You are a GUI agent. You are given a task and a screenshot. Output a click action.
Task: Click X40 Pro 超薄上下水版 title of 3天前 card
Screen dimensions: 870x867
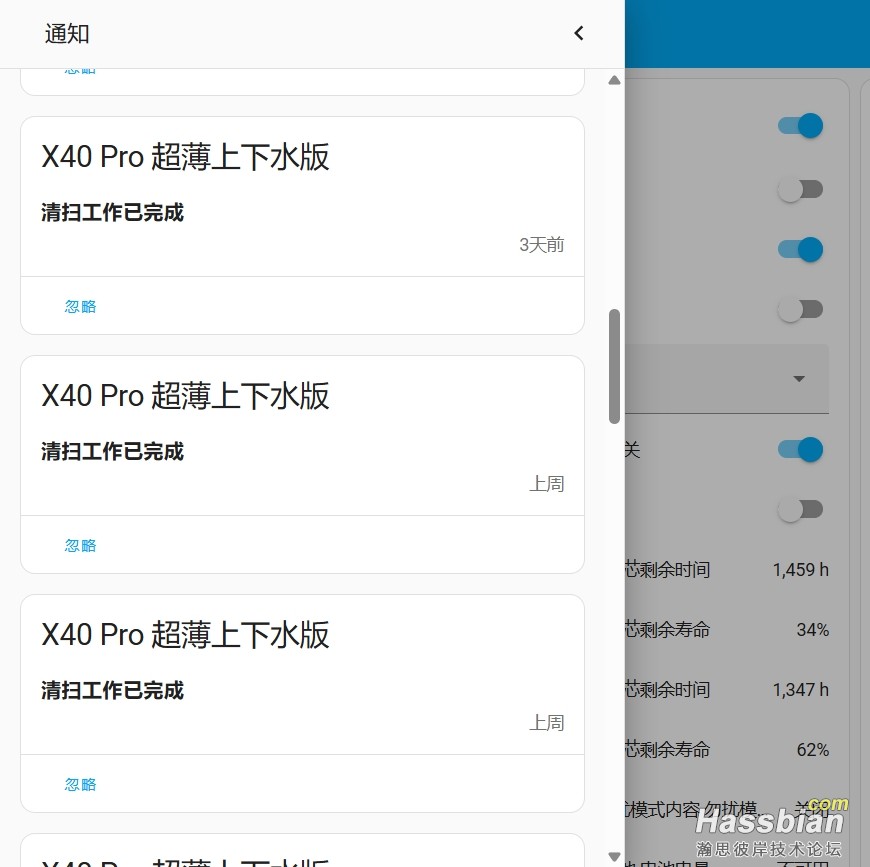(x=185, y=156)
